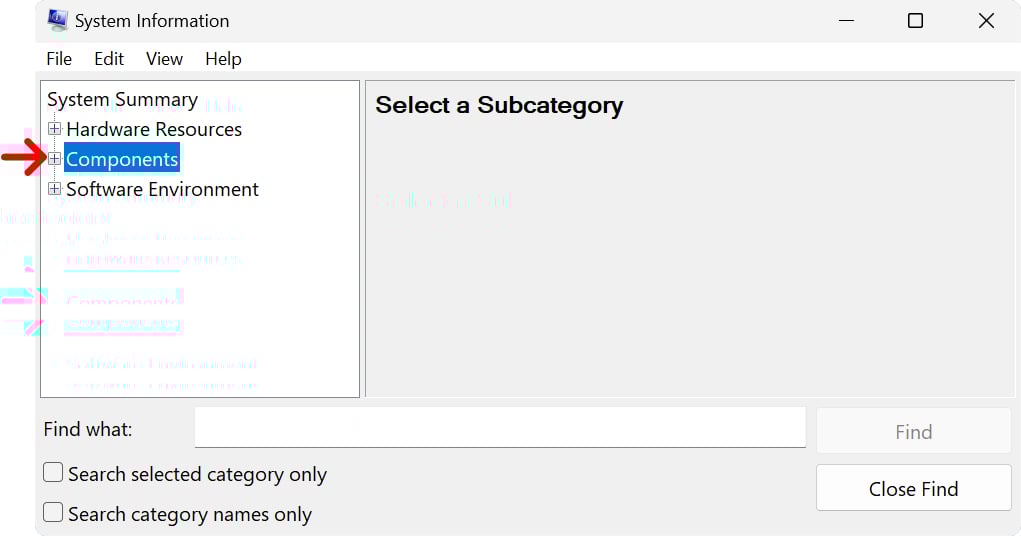Enable Search selected category only
Viewport: 1021px width, 536px height.
tap(53, 473)
